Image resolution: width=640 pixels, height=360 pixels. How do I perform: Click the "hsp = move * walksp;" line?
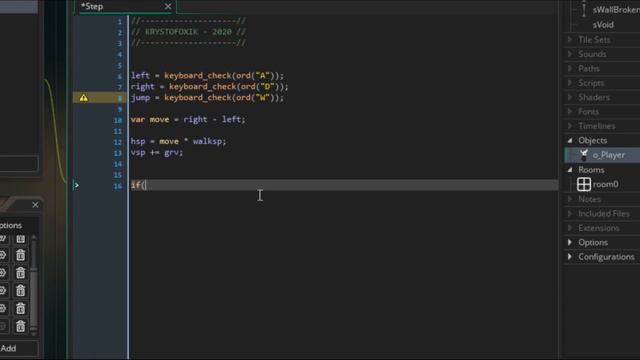[178, 141]
